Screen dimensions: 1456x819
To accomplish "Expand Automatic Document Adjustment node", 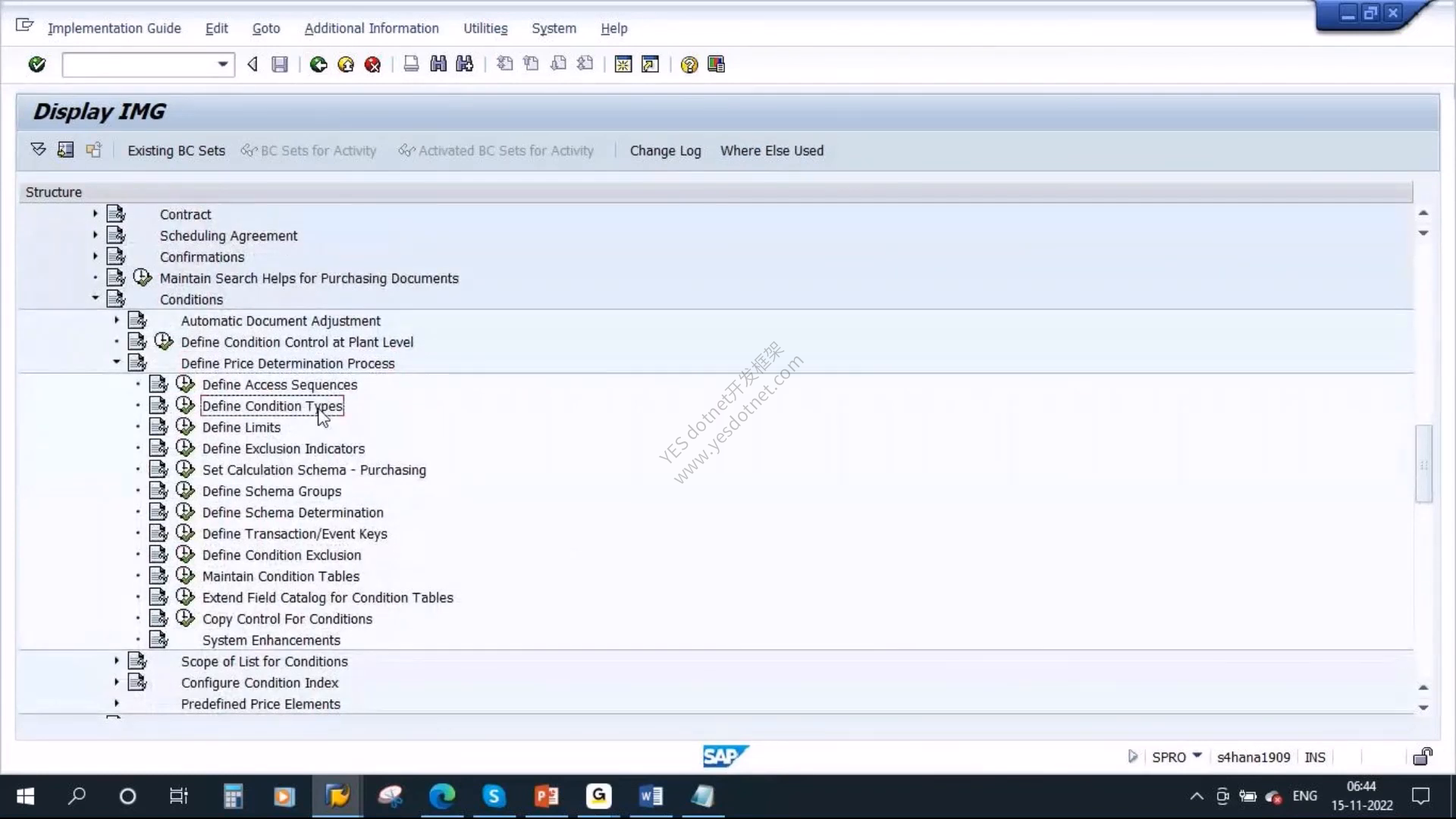I will click(117, 320).
